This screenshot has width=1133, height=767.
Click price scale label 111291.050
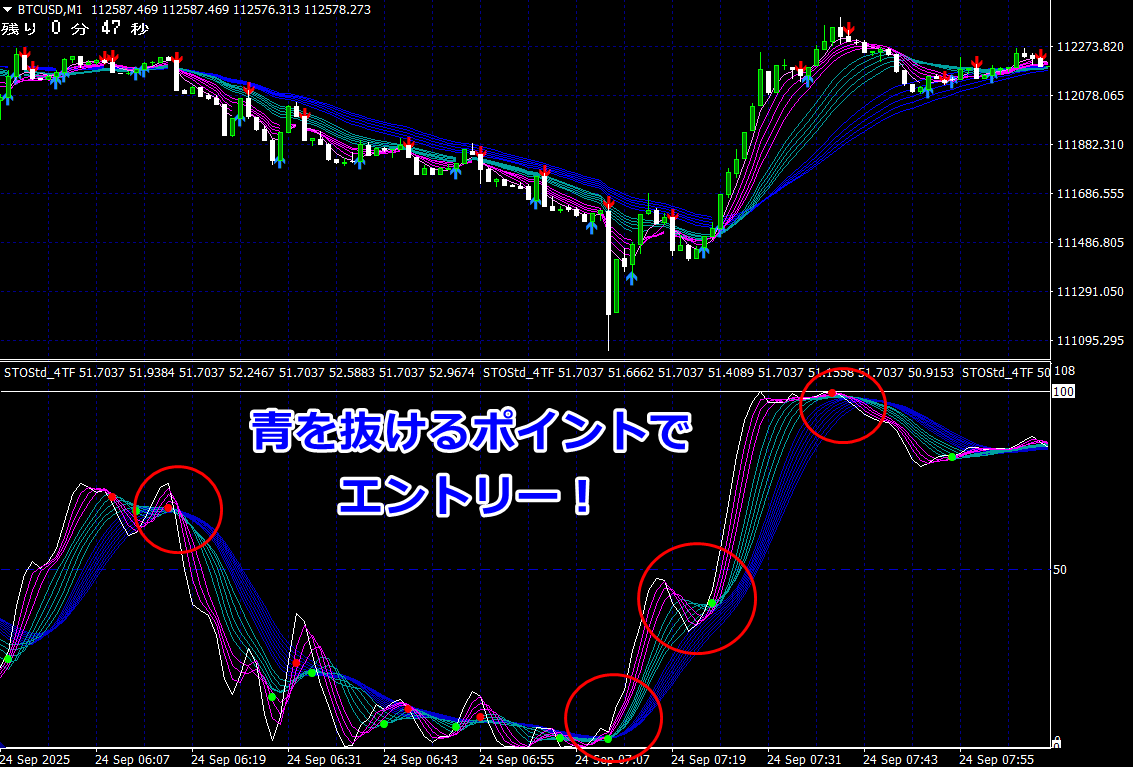tap(1090, 291)
